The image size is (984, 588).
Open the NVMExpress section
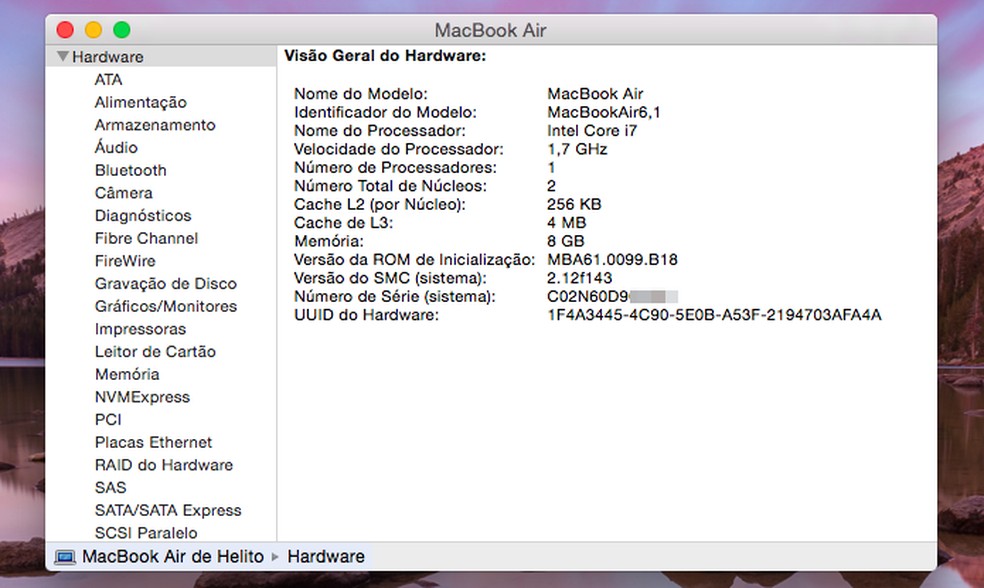pyautogui.click(x=142, y=397)
